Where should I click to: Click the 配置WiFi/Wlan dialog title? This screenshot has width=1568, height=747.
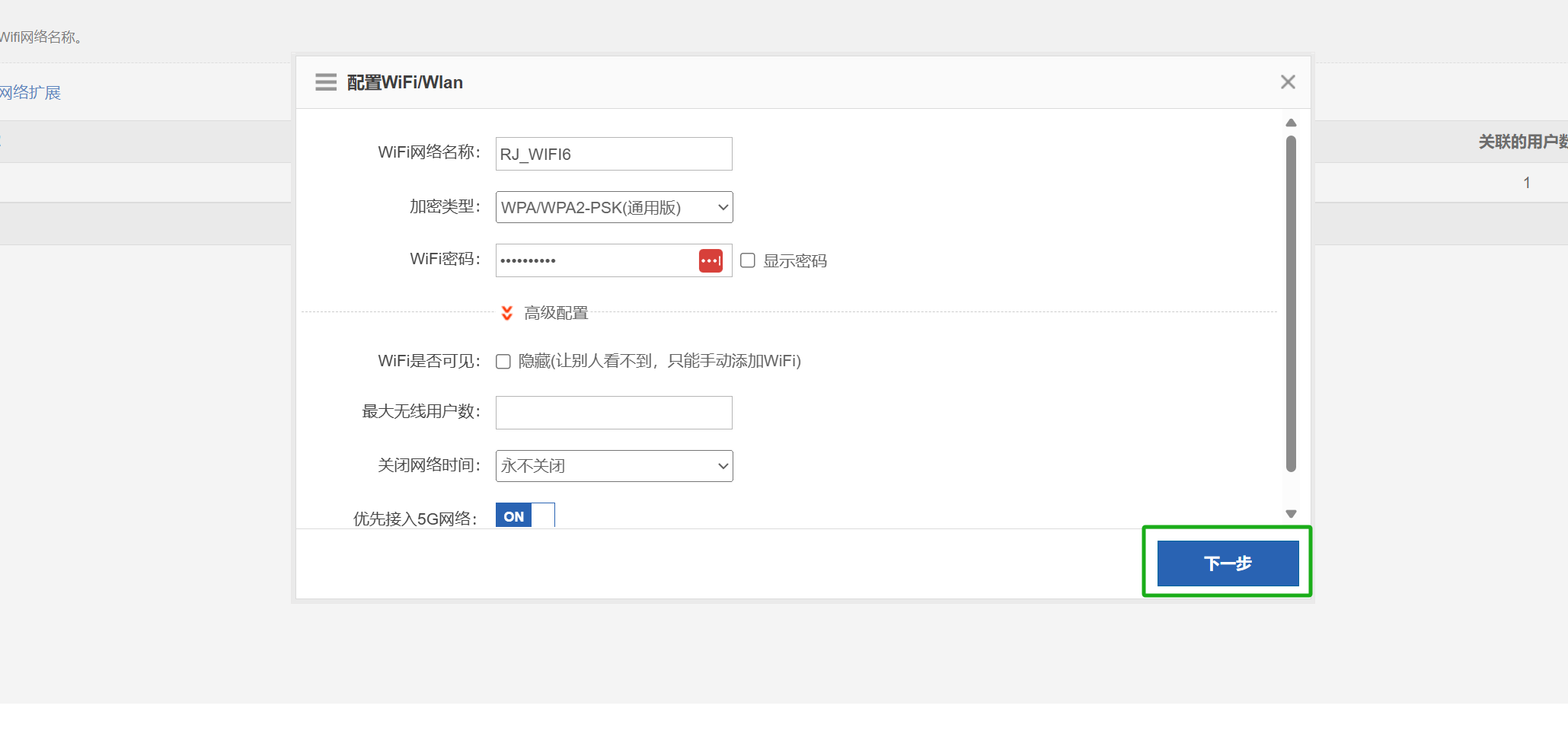404,82
